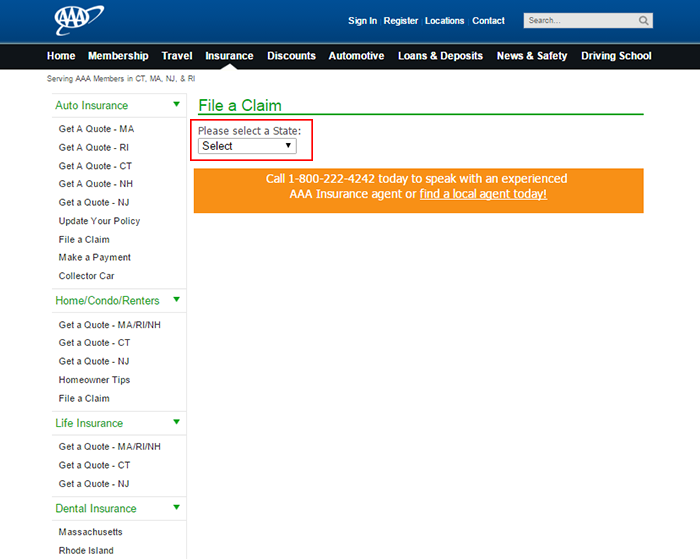Open Get A Quote - MA auto link
700x559 pixels.
click(x=96, y=129)
